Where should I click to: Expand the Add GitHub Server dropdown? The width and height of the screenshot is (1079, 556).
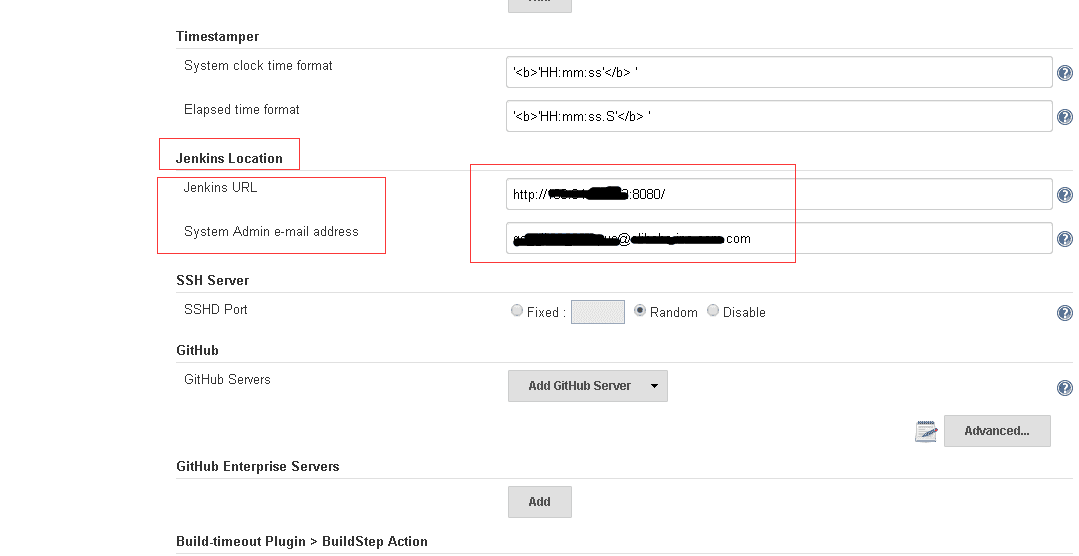588,386
